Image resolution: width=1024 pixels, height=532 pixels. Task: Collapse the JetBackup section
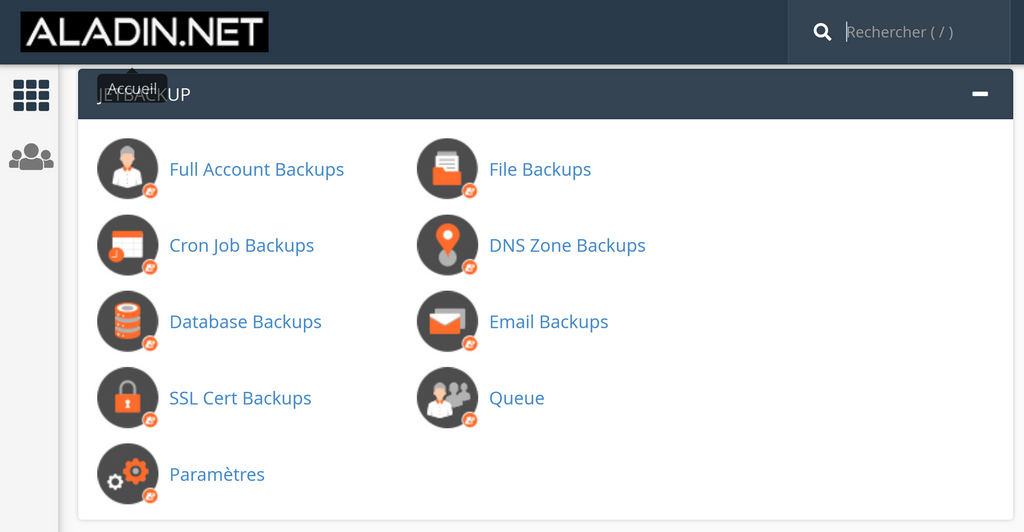tap(980, 94)
